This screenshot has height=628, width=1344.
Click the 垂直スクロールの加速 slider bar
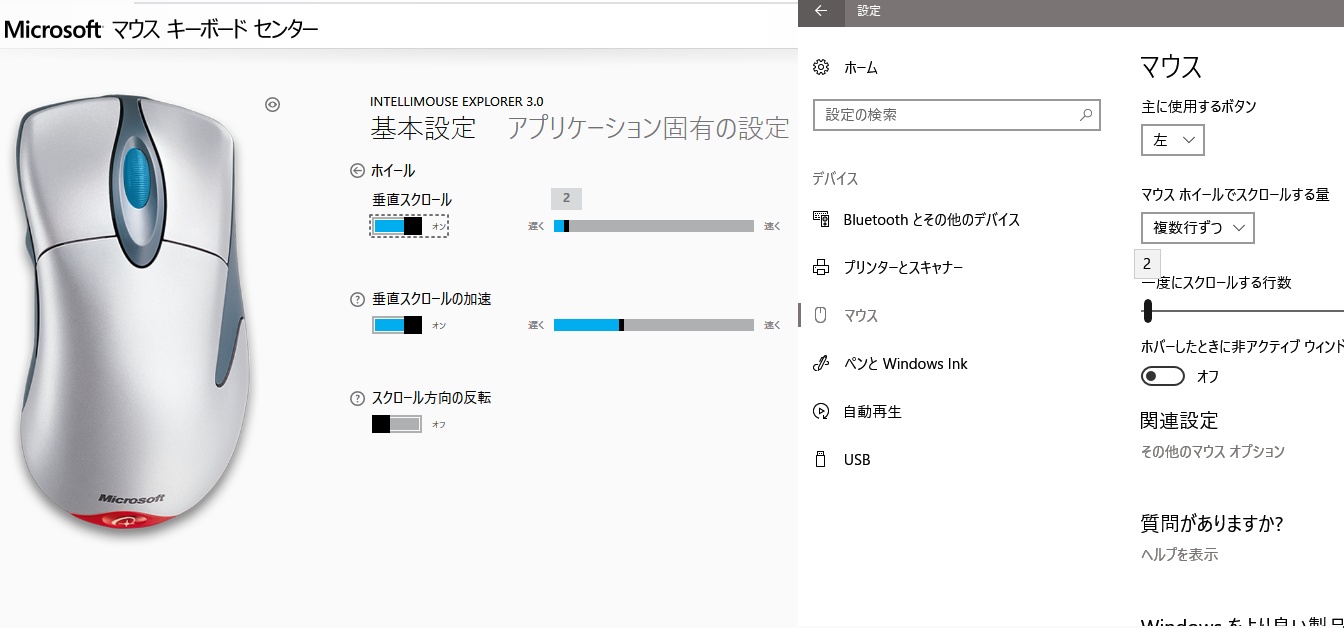(x=653, y=325)
